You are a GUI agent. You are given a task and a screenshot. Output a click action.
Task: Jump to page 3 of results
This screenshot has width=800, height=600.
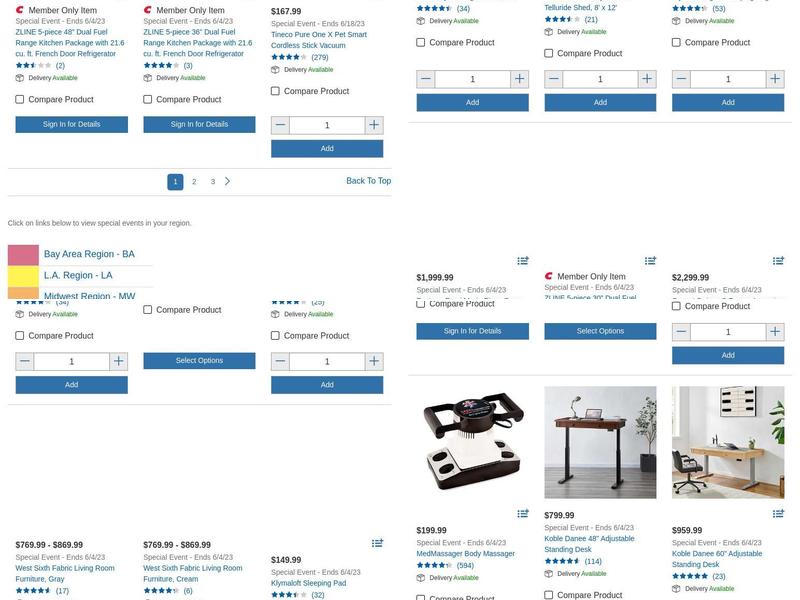(212, 182)
